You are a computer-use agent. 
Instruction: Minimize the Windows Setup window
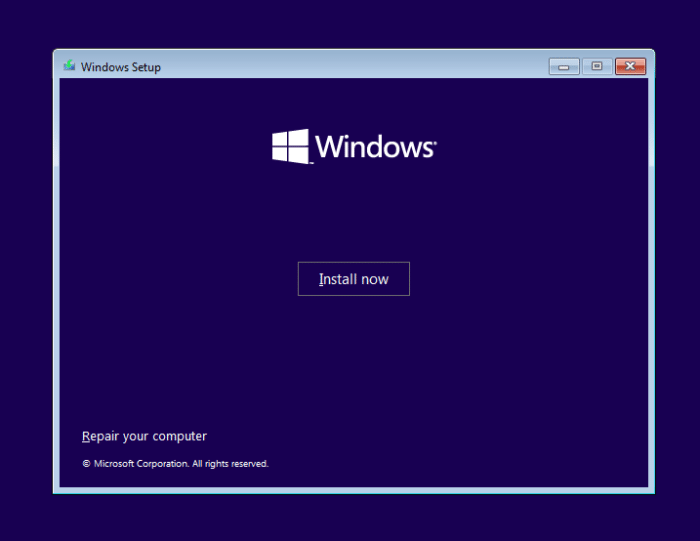point(564,67)
